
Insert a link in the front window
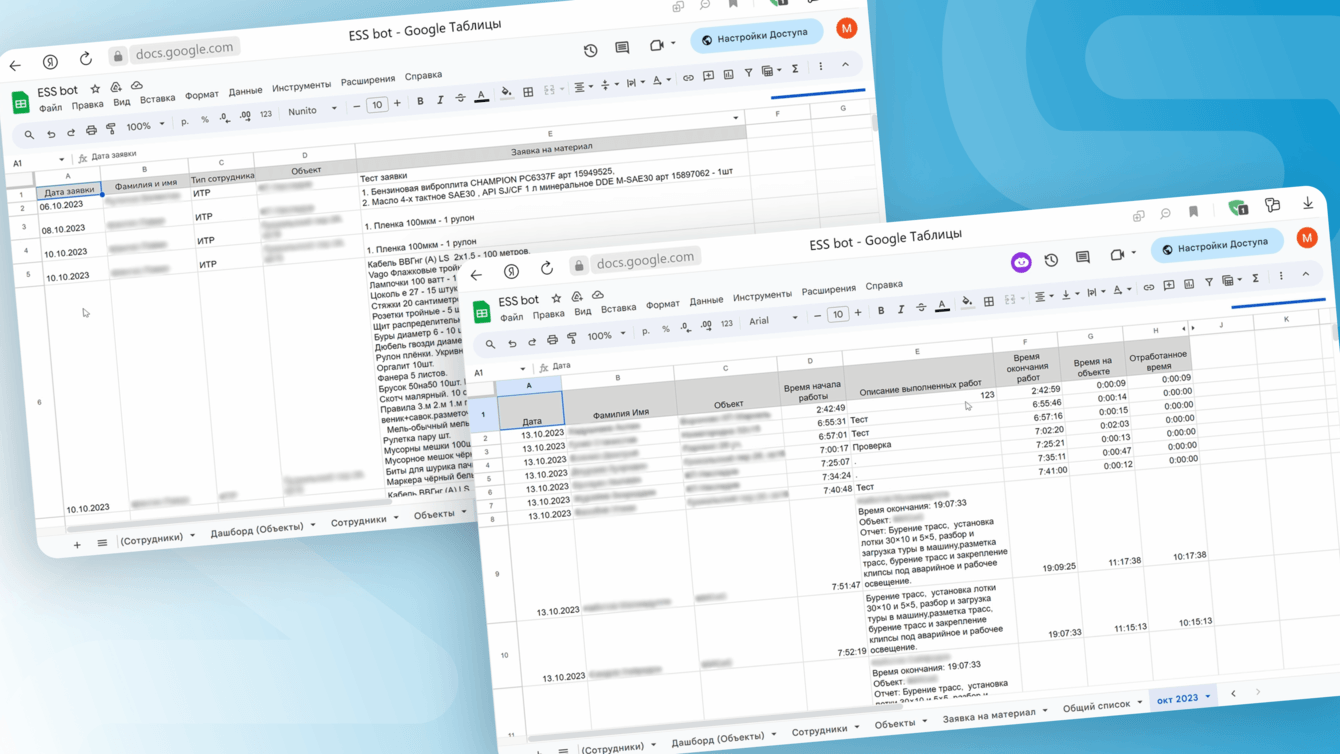pyautogui.click(x=1148, y=288)
